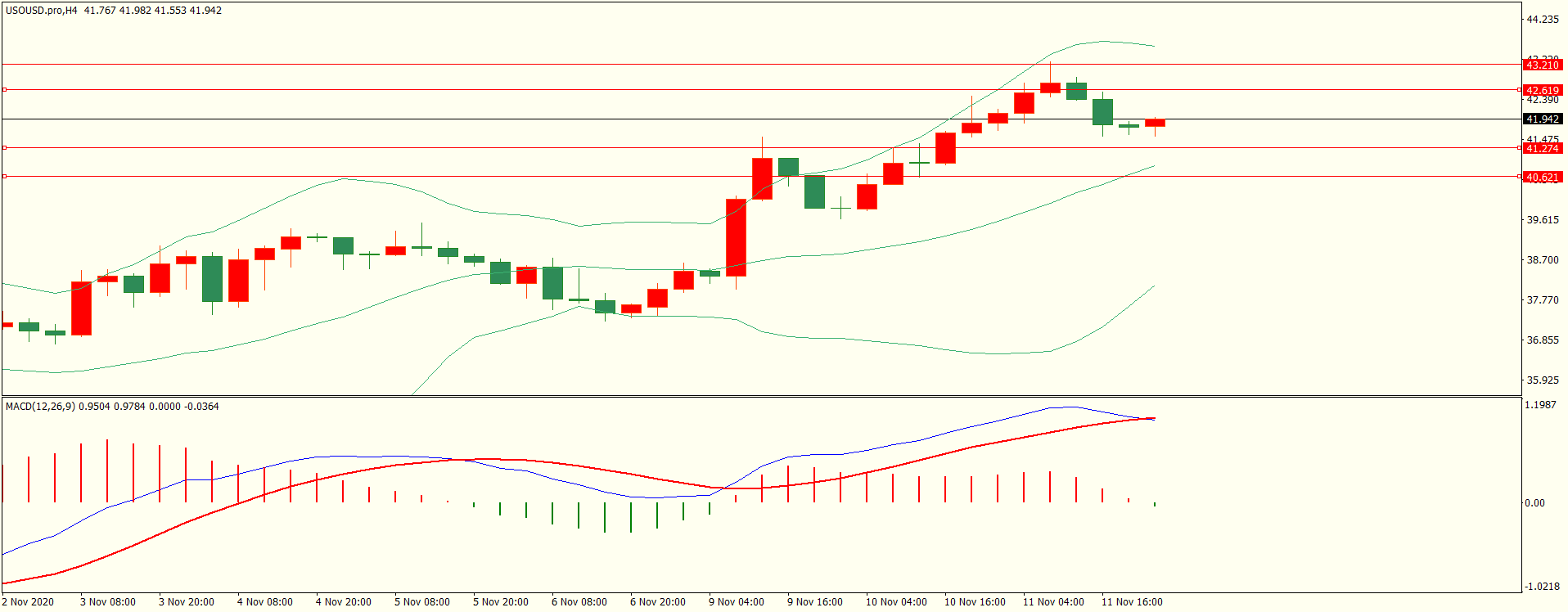The width and height of the screenshot is (1568, 612).
Task: Click the black 41.942 current price tag
Action: [x=1543, y=119]
